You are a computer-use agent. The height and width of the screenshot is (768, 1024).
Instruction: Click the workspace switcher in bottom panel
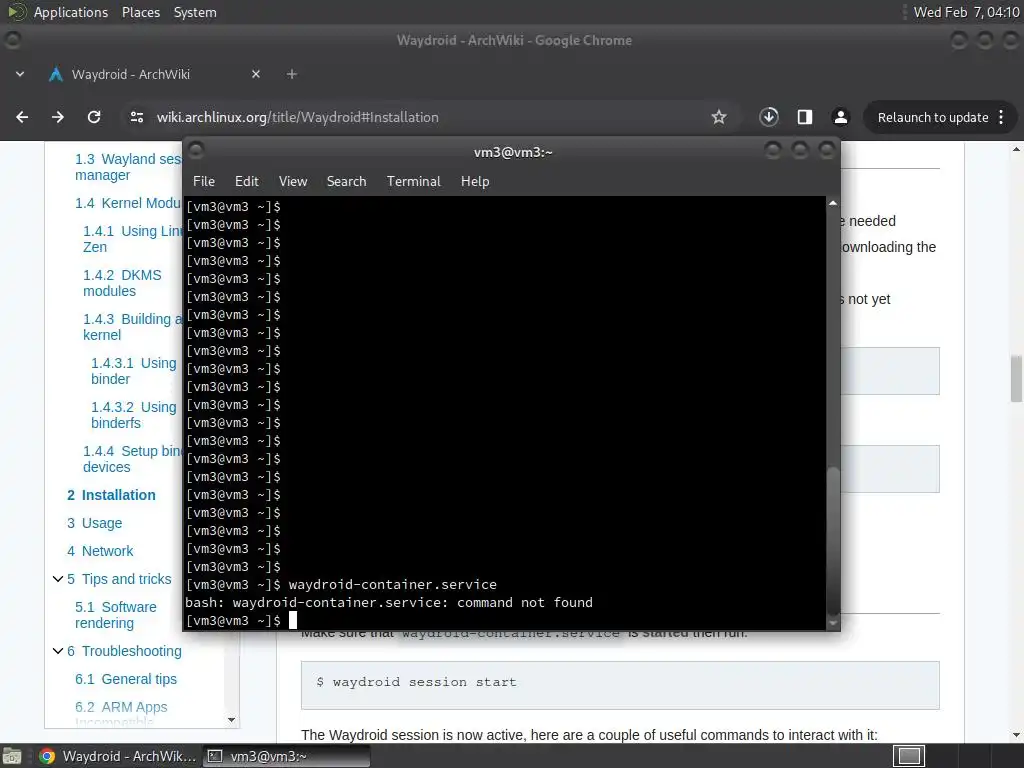pyautogui.click(x=908, y=756)
